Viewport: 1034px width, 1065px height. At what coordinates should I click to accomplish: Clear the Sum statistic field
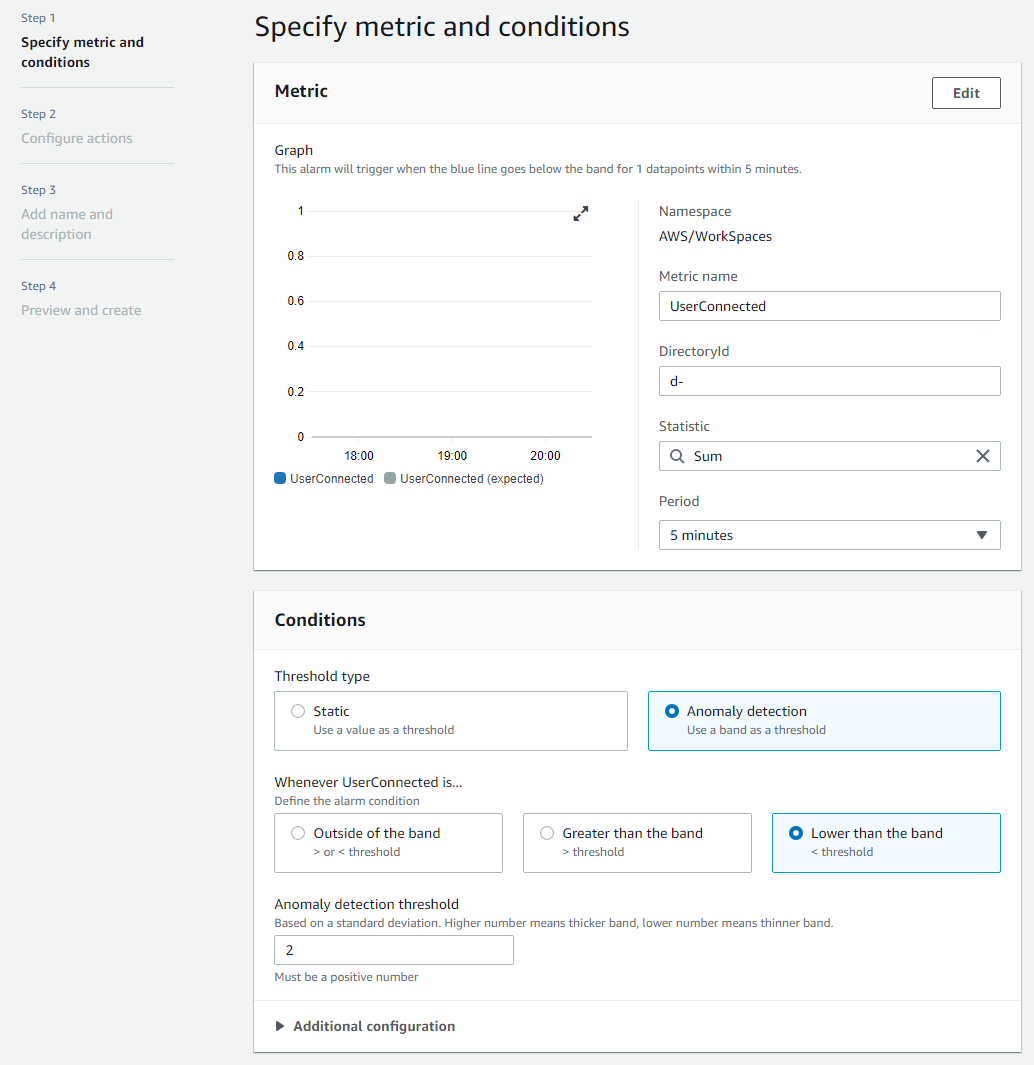point(982,456)
